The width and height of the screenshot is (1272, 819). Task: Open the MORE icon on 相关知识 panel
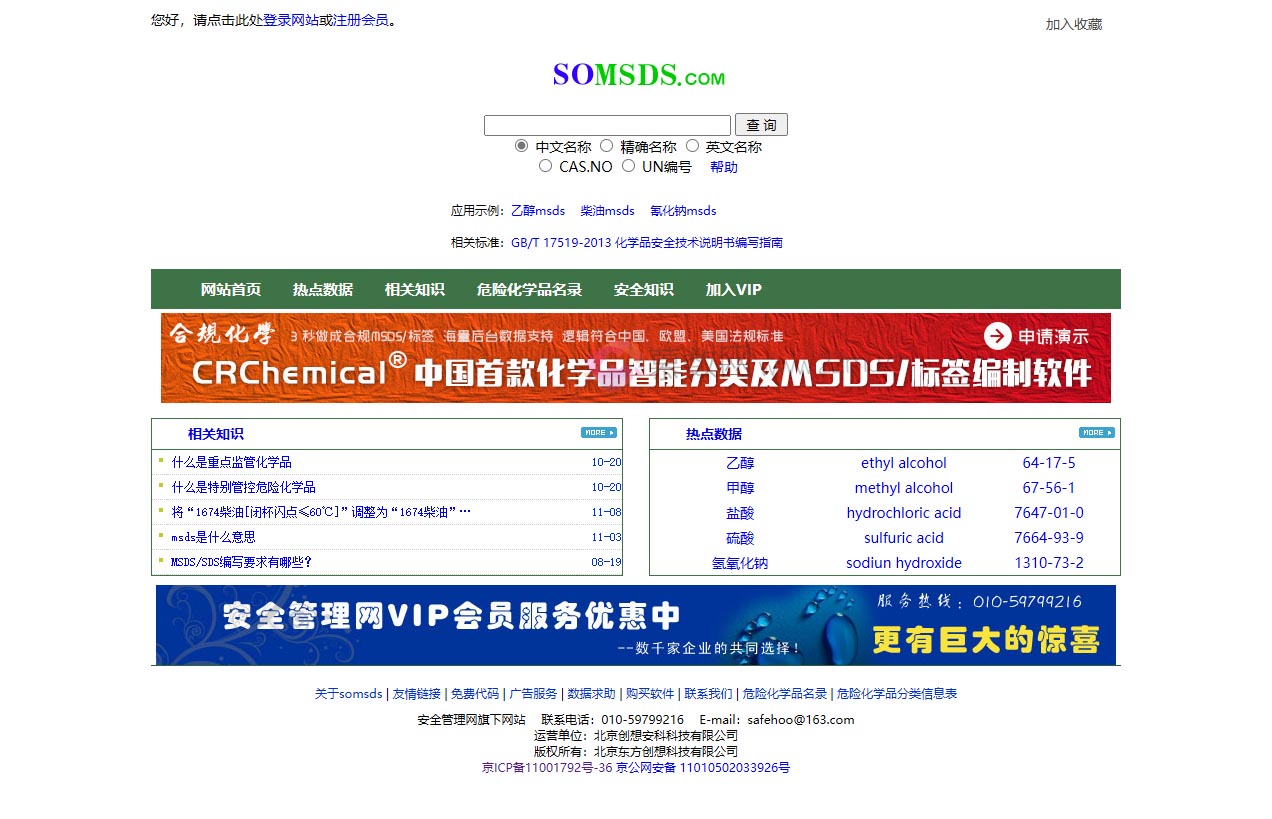click(598, 432)
